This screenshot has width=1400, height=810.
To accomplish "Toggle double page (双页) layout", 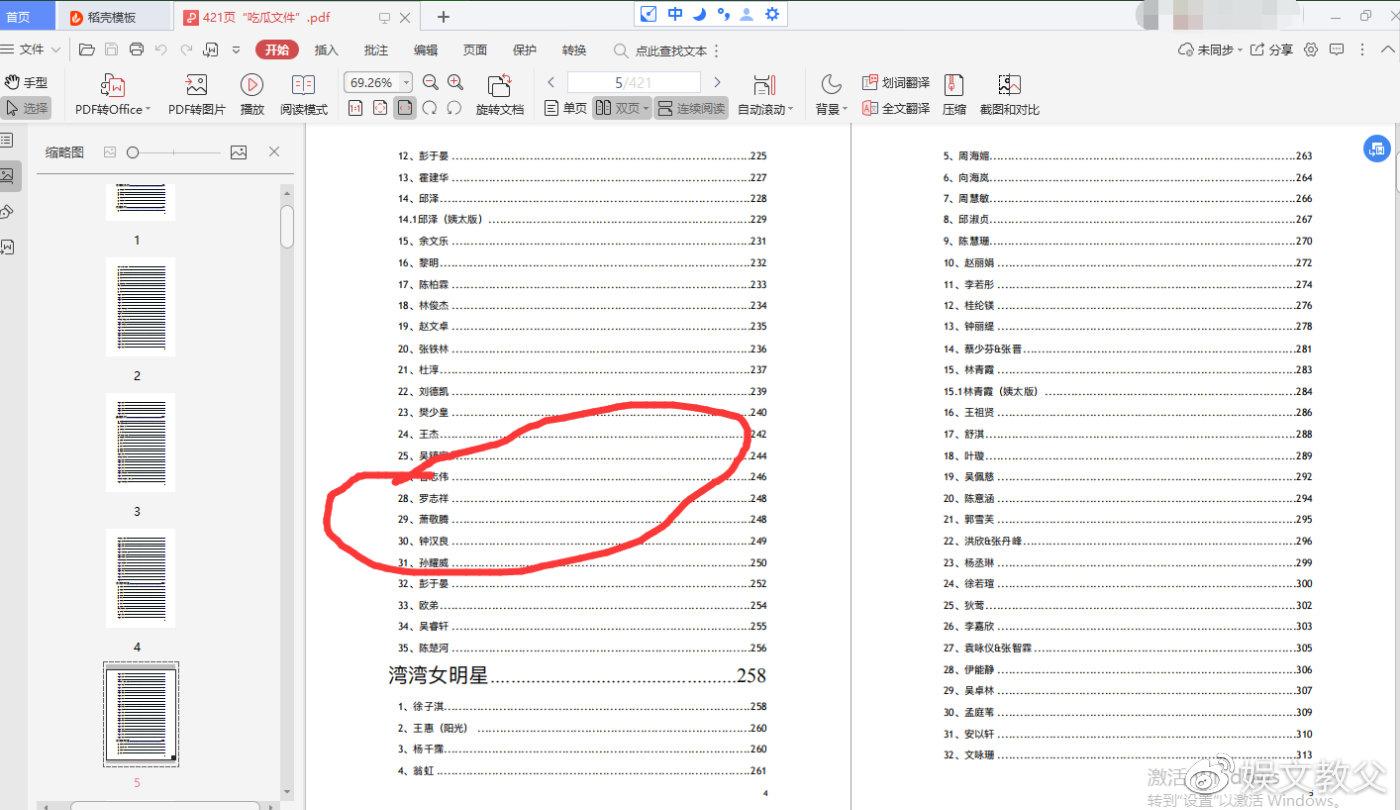I will coord(616,108).
